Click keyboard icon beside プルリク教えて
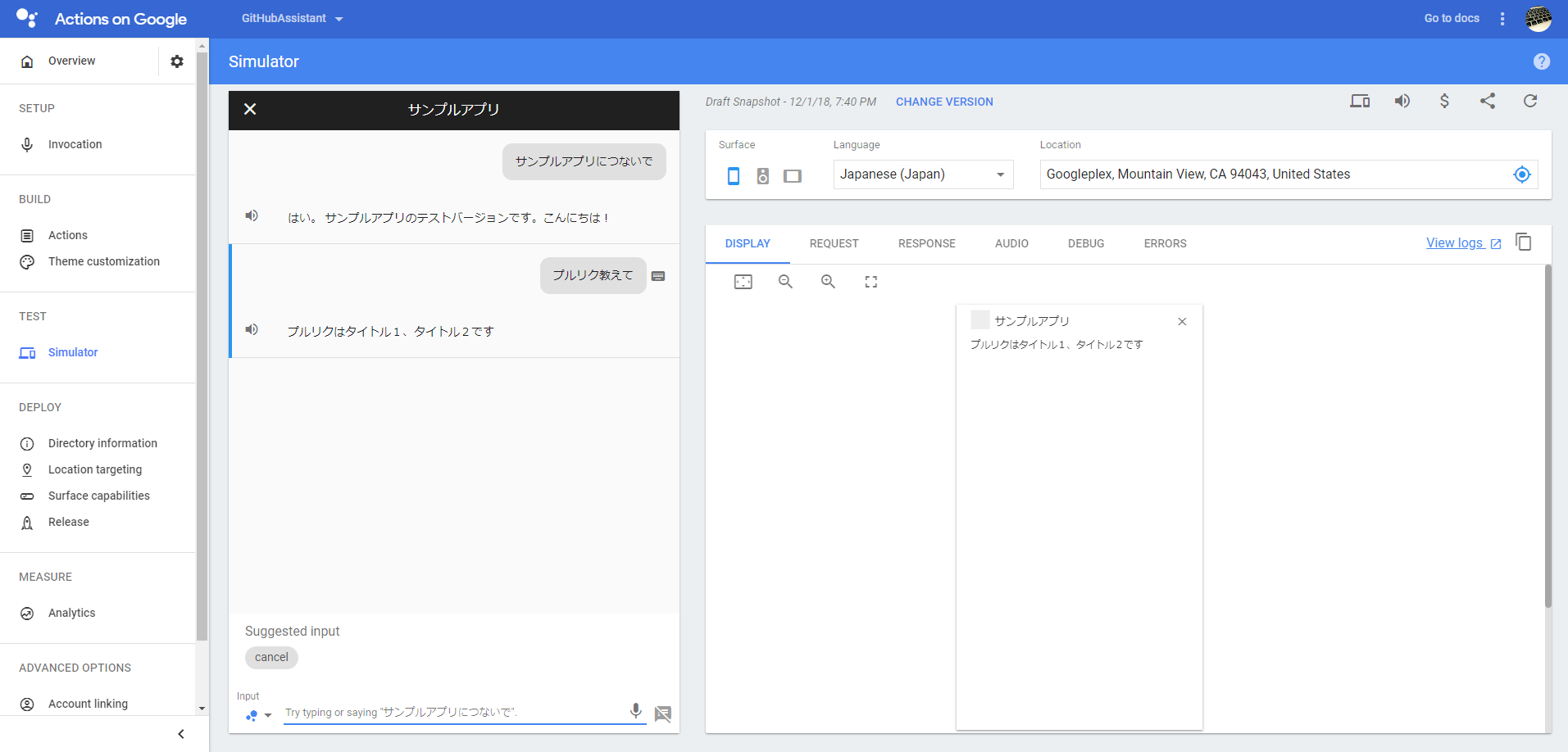The height and width of the screenshot is (752, 1568). (658, 276)
